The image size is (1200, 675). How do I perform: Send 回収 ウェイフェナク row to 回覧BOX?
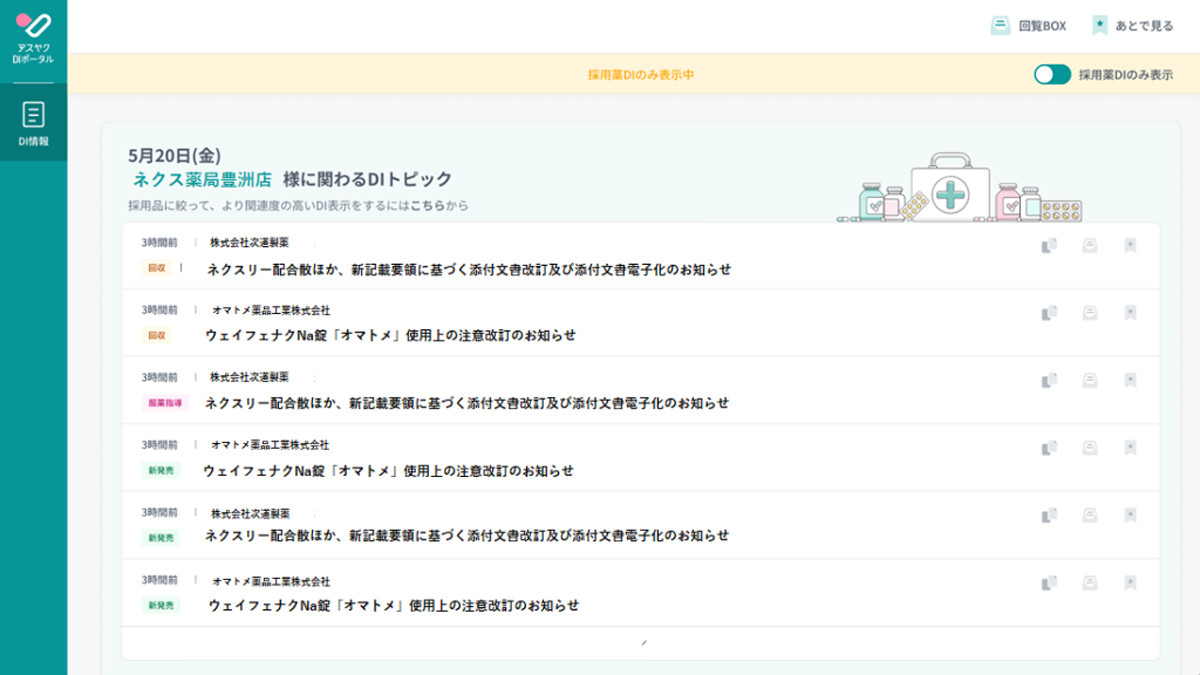1090,313
